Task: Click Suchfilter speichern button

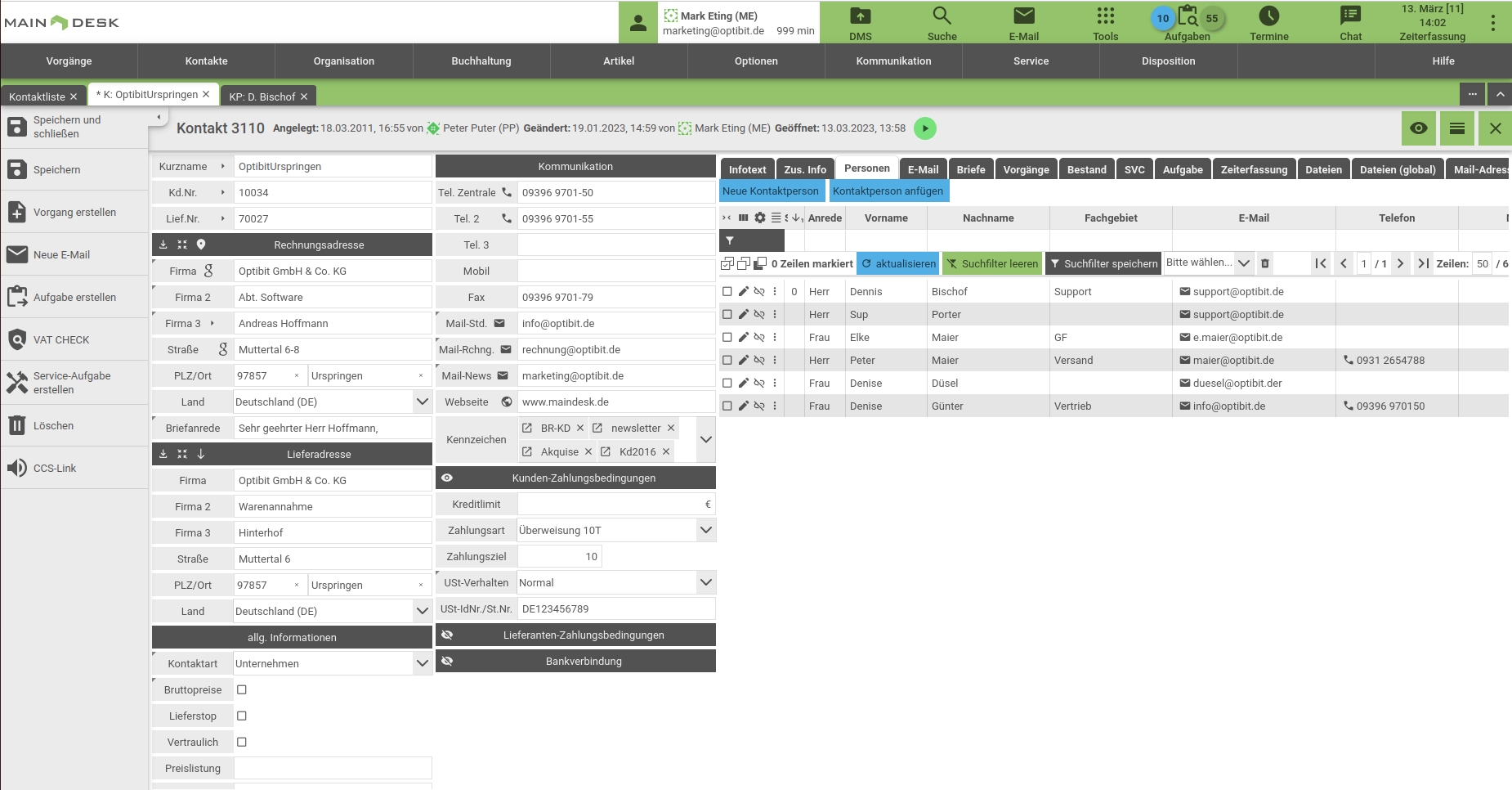Action: point(1103,263)
